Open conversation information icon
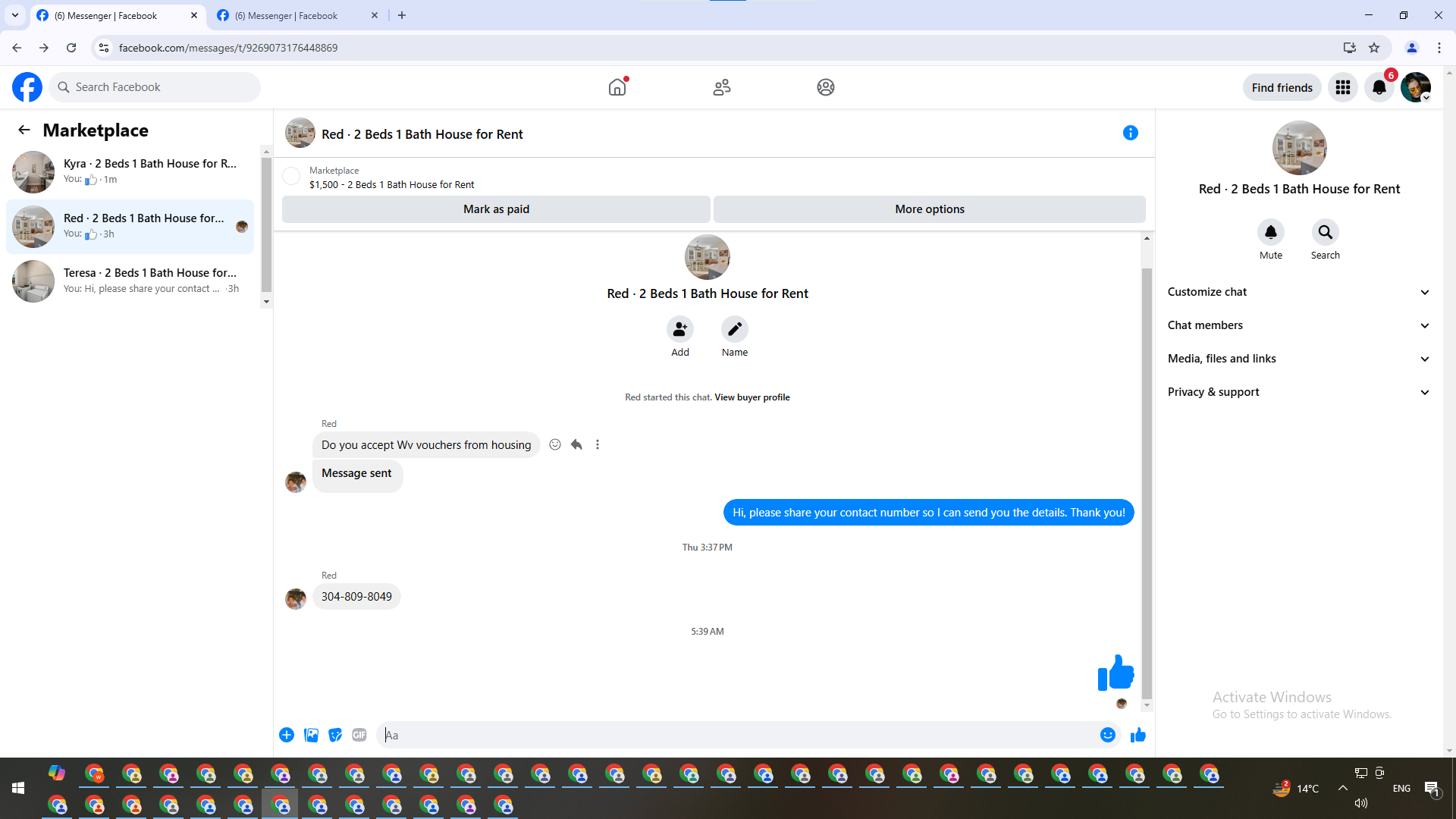This screenshot has height=819, width=1456. [1131, 133]
